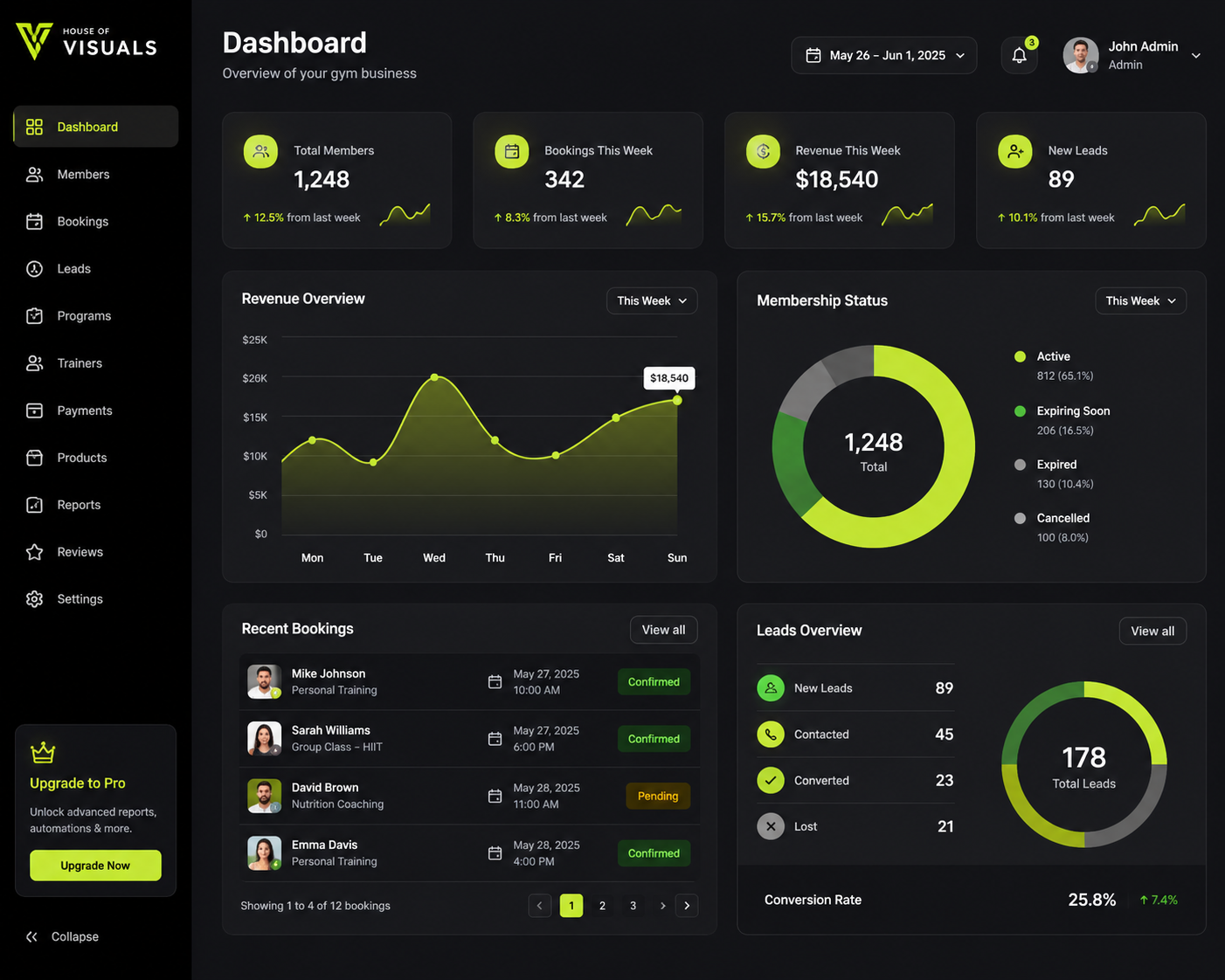Go to previous bookings page arrow
This screenshot has width=1225, height=980.
[x=540, y=906]
